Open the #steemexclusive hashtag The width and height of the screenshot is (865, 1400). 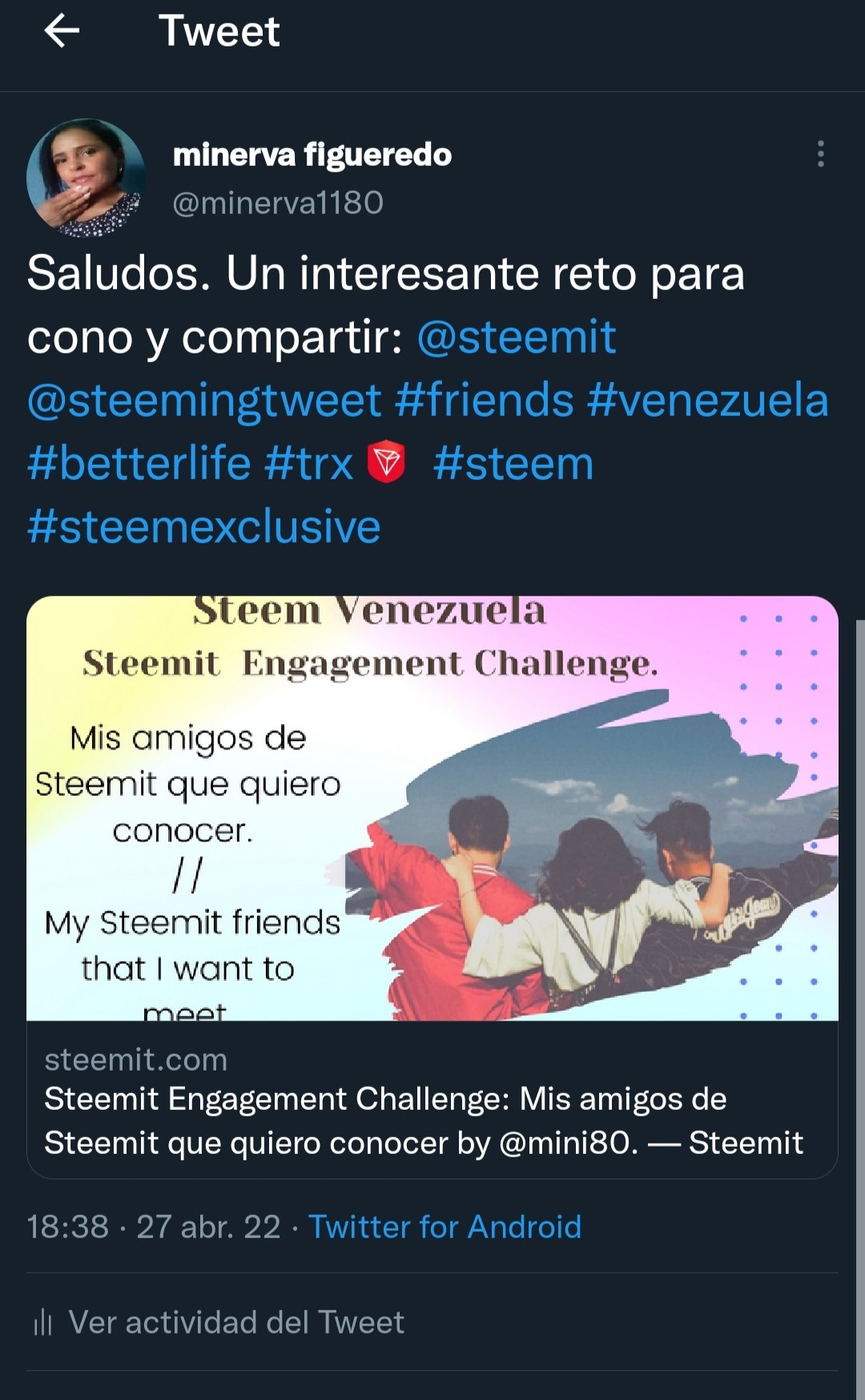click(x=204, y=527)
